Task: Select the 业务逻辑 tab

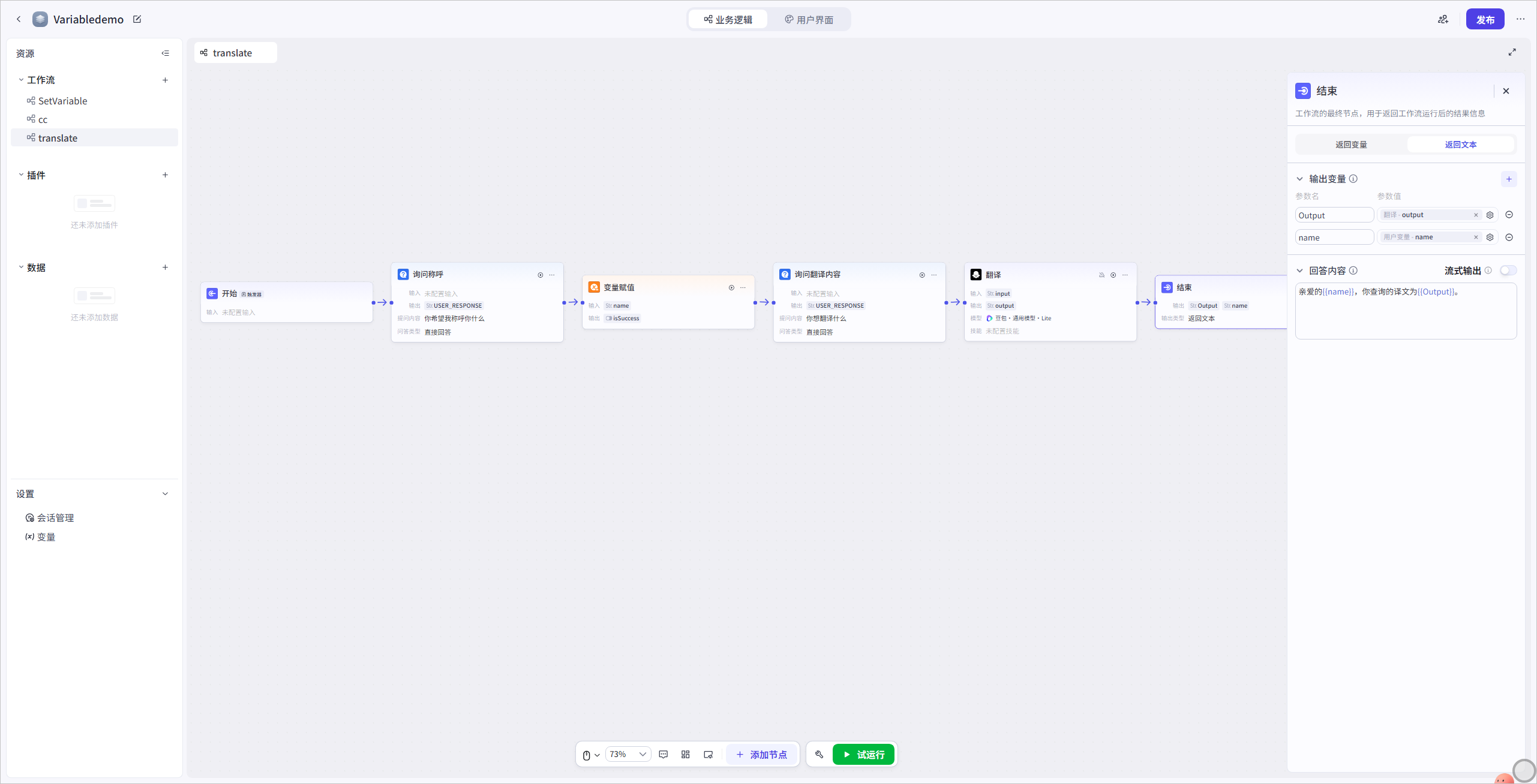Action: pyautogui.click(x=728, y=19)
